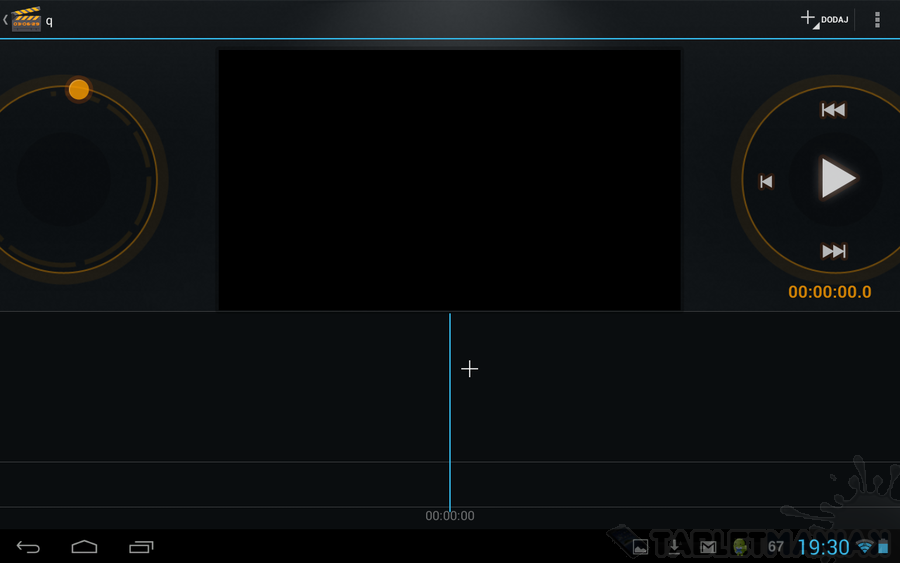
Task: Click the blue timeline playhead line
Action: point(450,420)
